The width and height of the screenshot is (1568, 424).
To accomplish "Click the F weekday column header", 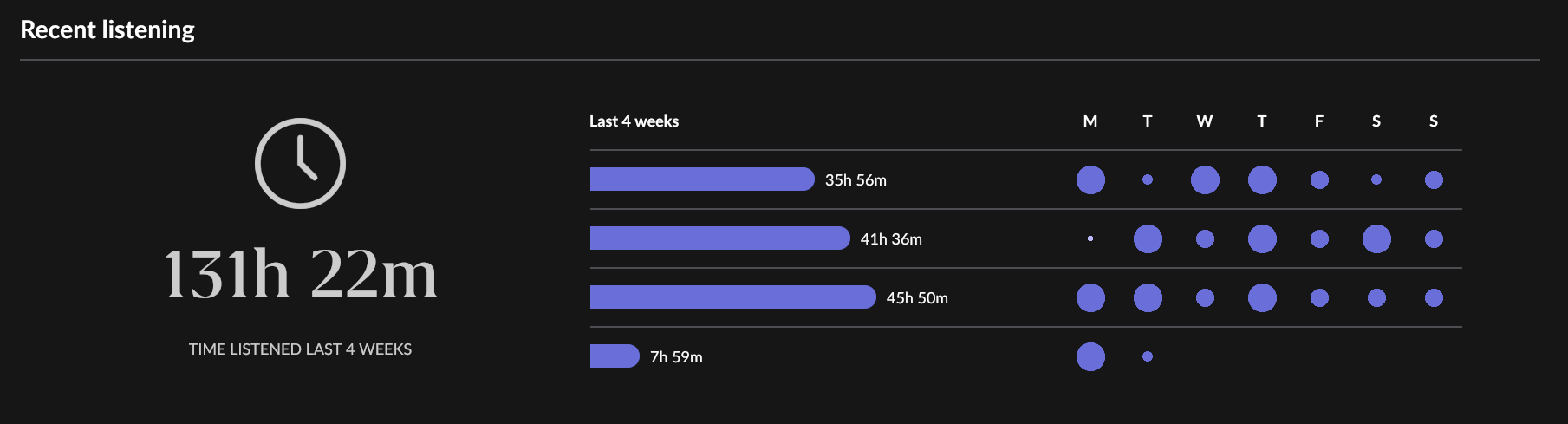I will coord(1319,121).
